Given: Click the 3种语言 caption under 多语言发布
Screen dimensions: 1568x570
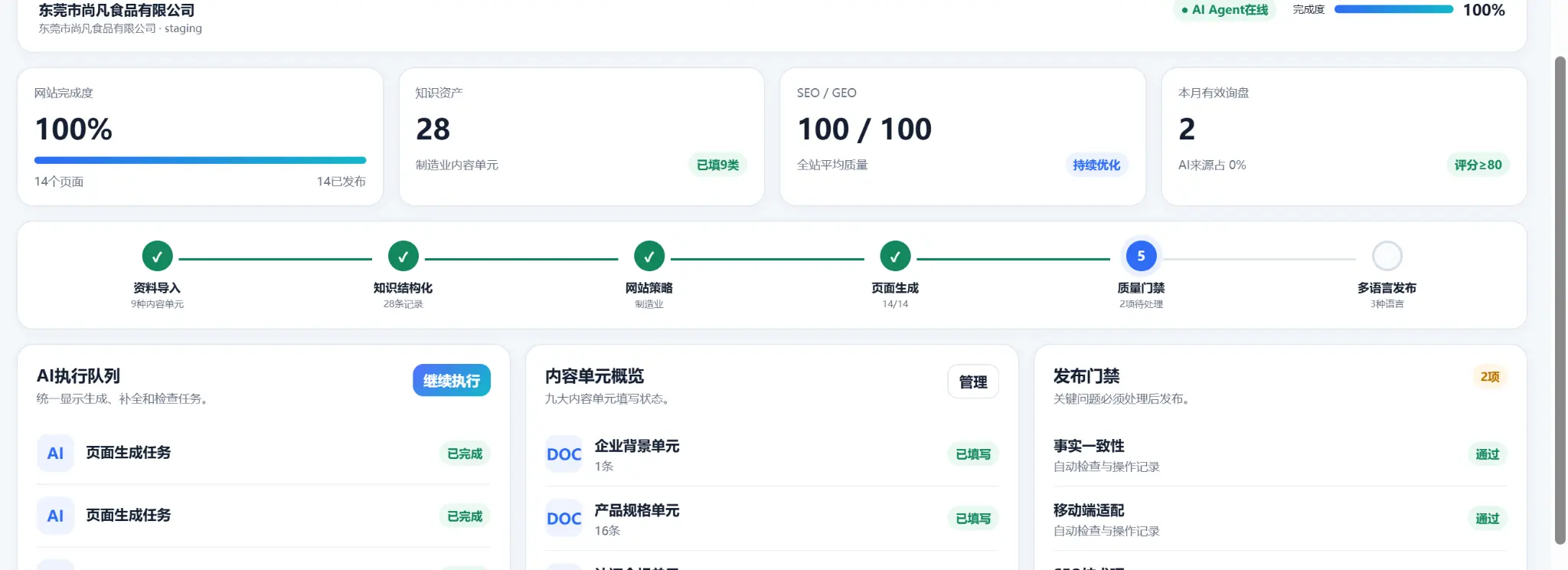Looking at the screenshot, I should (x=1387, y=304).
